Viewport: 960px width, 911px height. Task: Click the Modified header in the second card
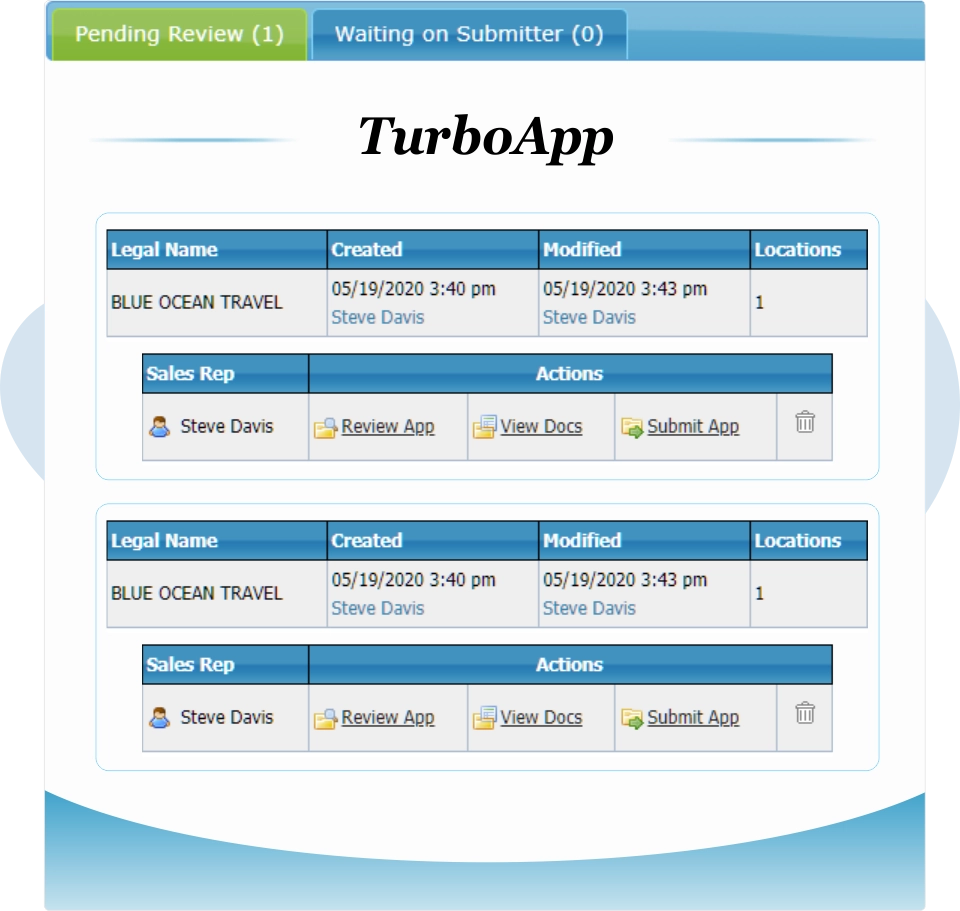644,541
